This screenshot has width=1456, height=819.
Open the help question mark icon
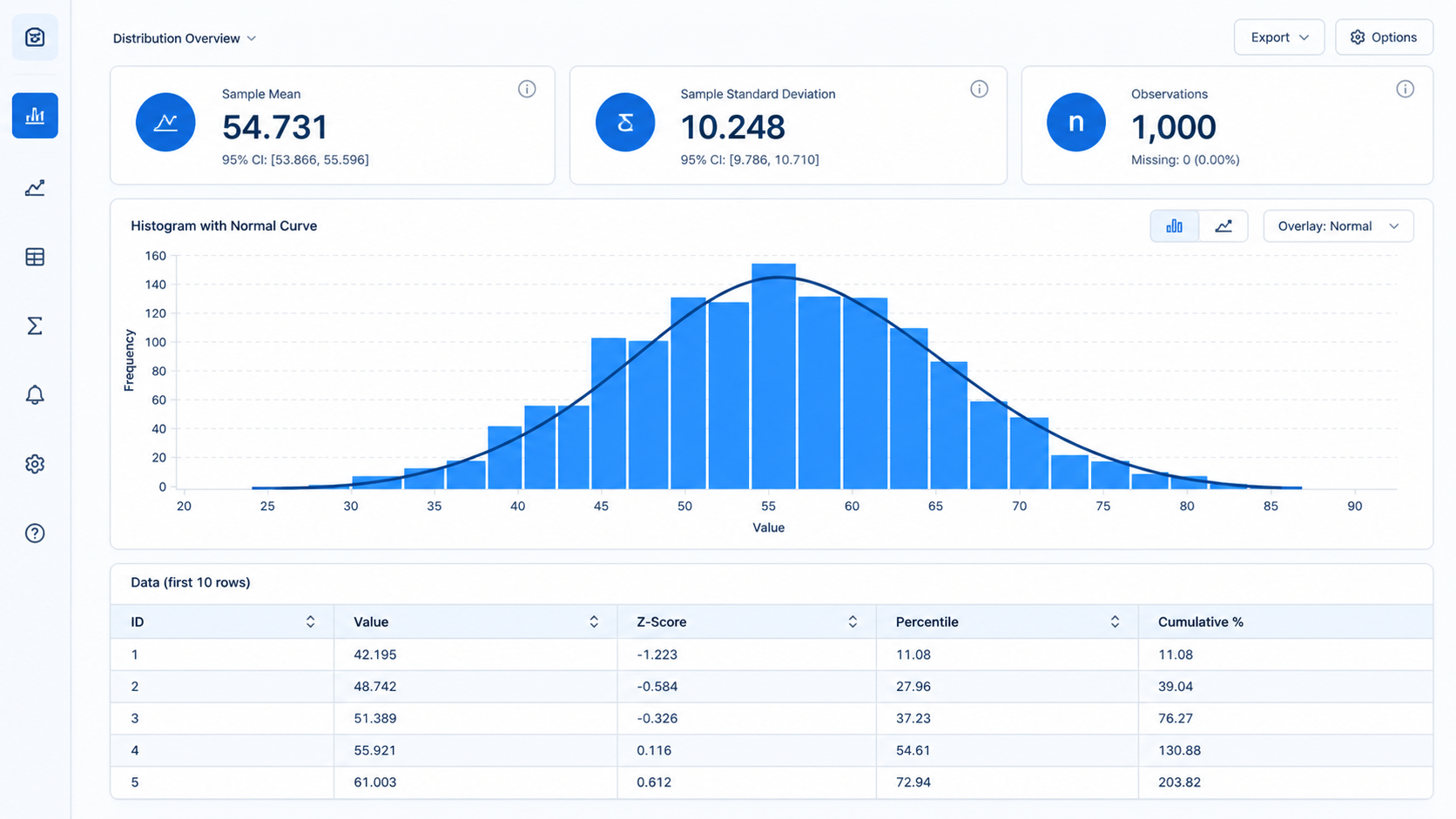click(x=35, y=534)
